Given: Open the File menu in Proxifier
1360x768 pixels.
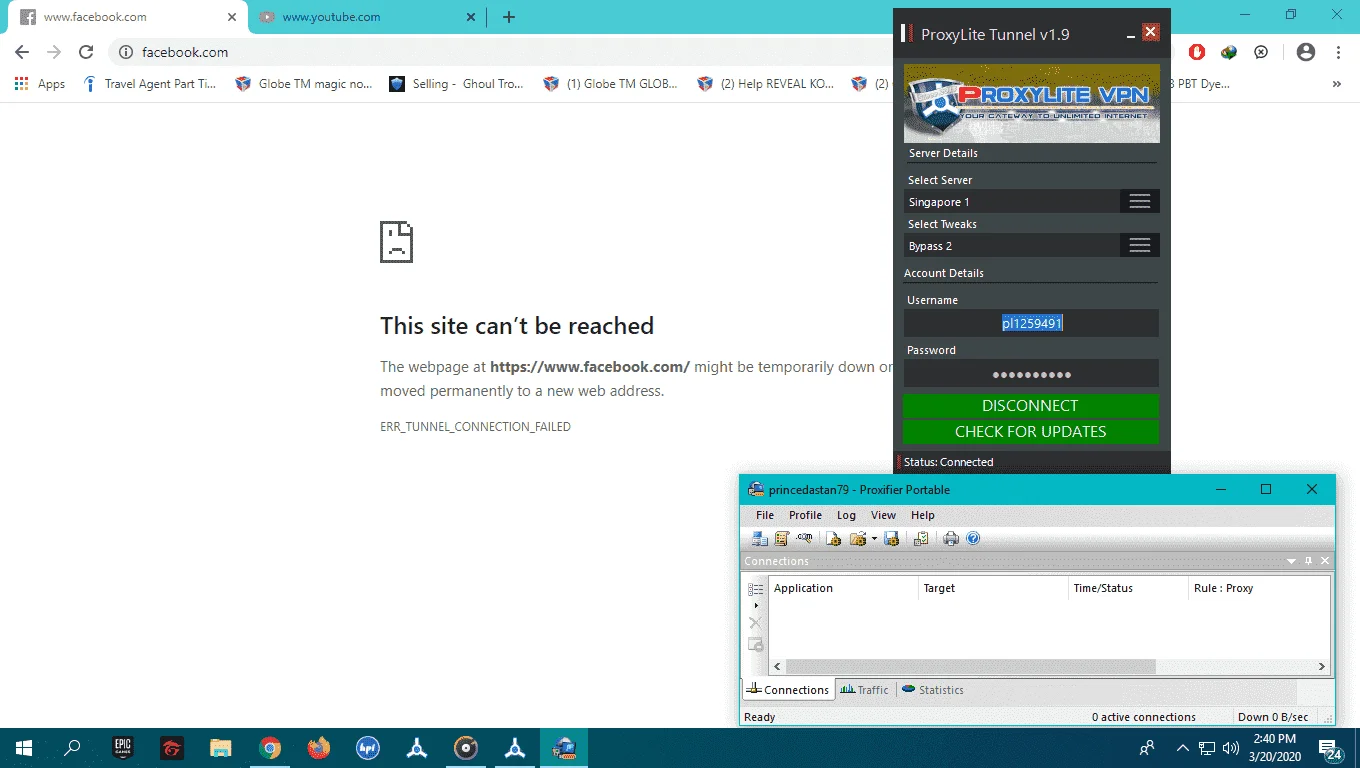Looking at the screenshot, I should click(765, 515).
